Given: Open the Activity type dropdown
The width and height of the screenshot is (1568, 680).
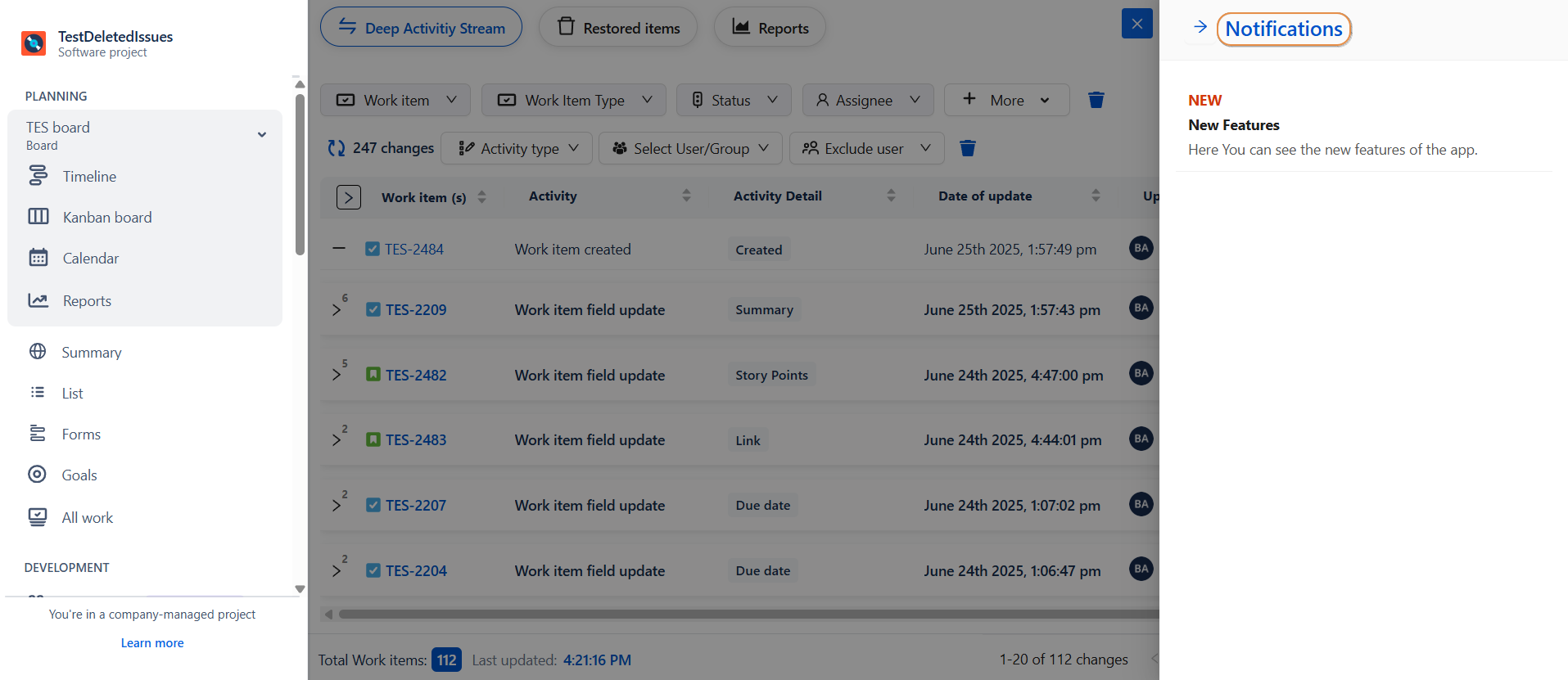Looking at the screenshot, I should point(518,148).
